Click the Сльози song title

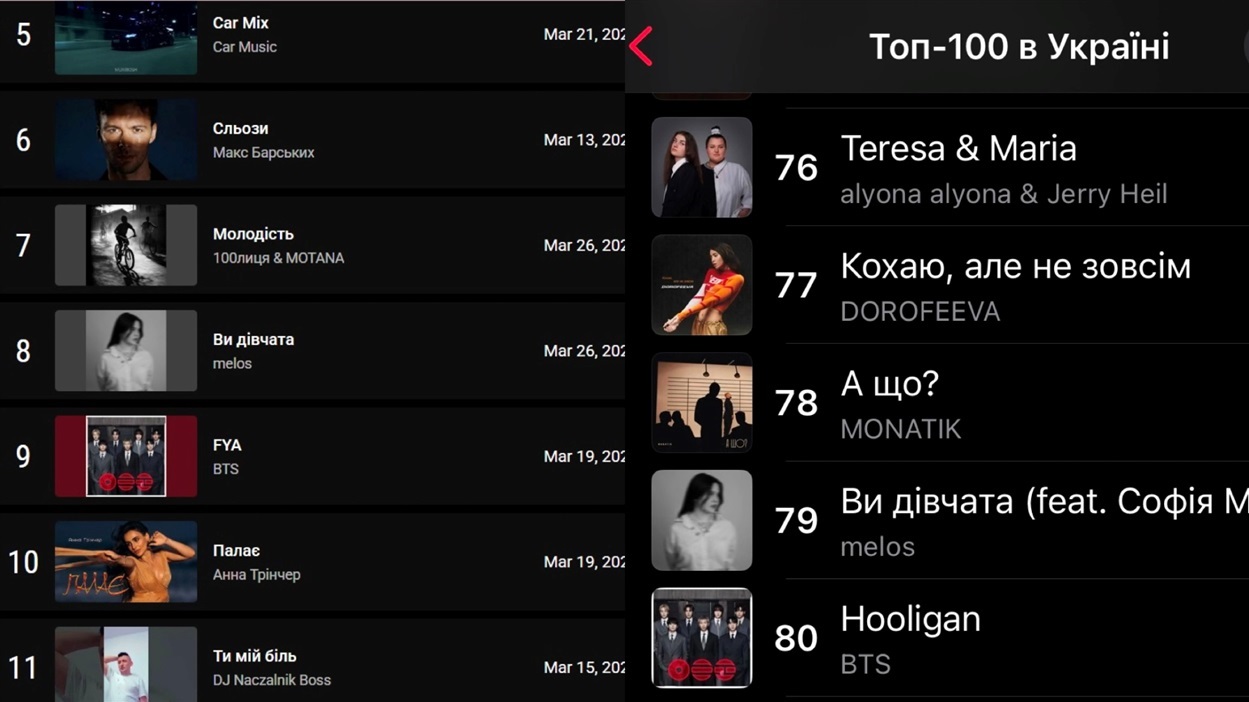coord(240,129)
